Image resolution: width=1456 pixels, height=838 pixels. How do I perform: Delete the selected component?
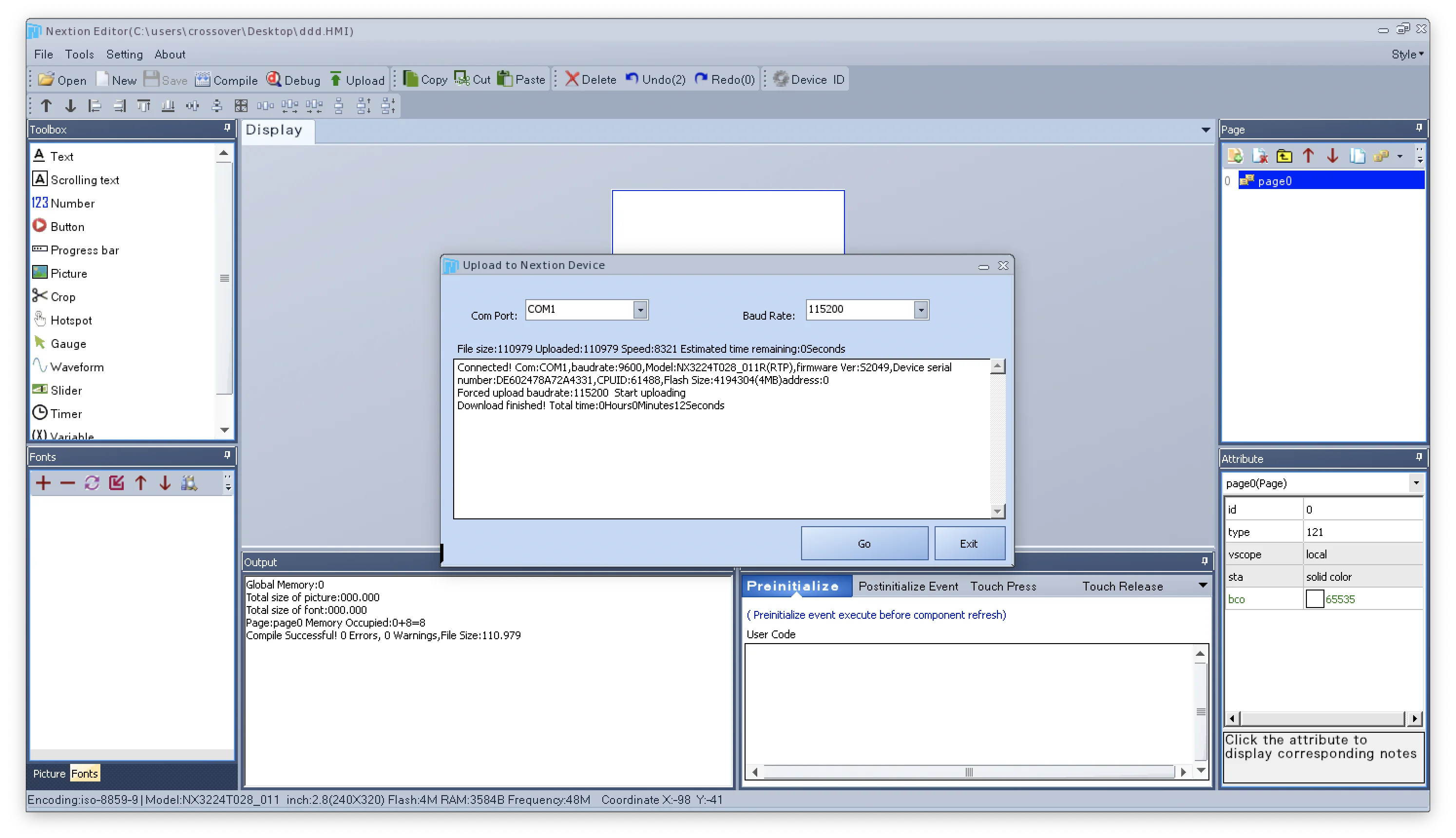(591, 79)
